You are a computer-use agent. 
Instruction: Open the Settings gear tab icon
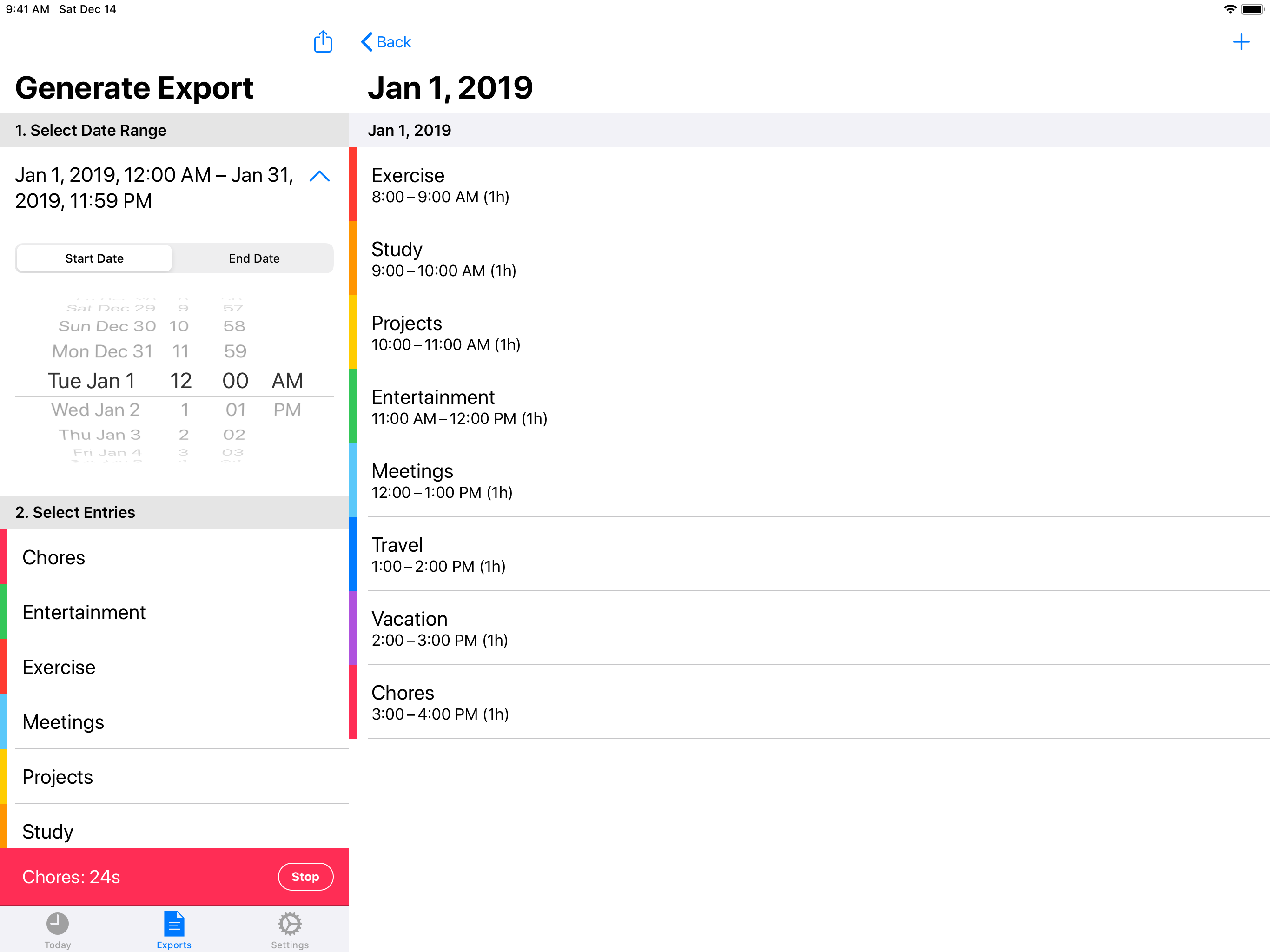coord(289,924)
